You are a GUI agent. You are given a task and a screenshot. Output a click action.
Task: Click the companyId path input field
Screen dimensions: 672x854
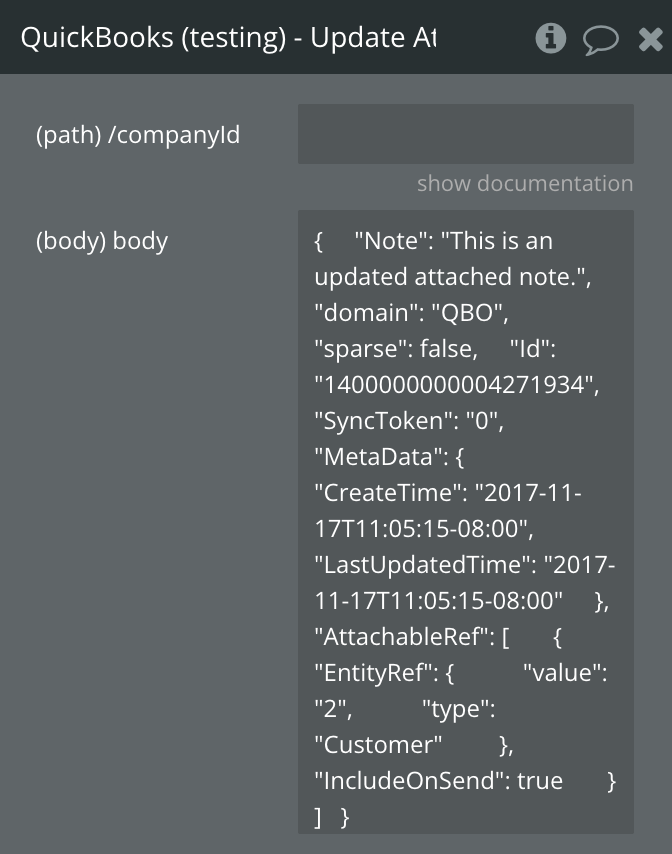pyautogui.click(x=465, y=134)
